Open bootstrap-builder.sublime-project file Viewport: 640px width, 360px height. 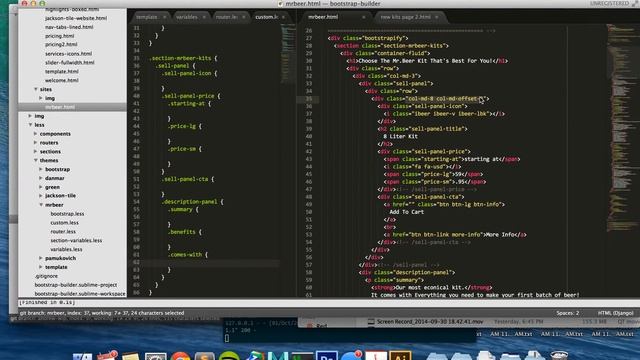[x=76, y=285]
